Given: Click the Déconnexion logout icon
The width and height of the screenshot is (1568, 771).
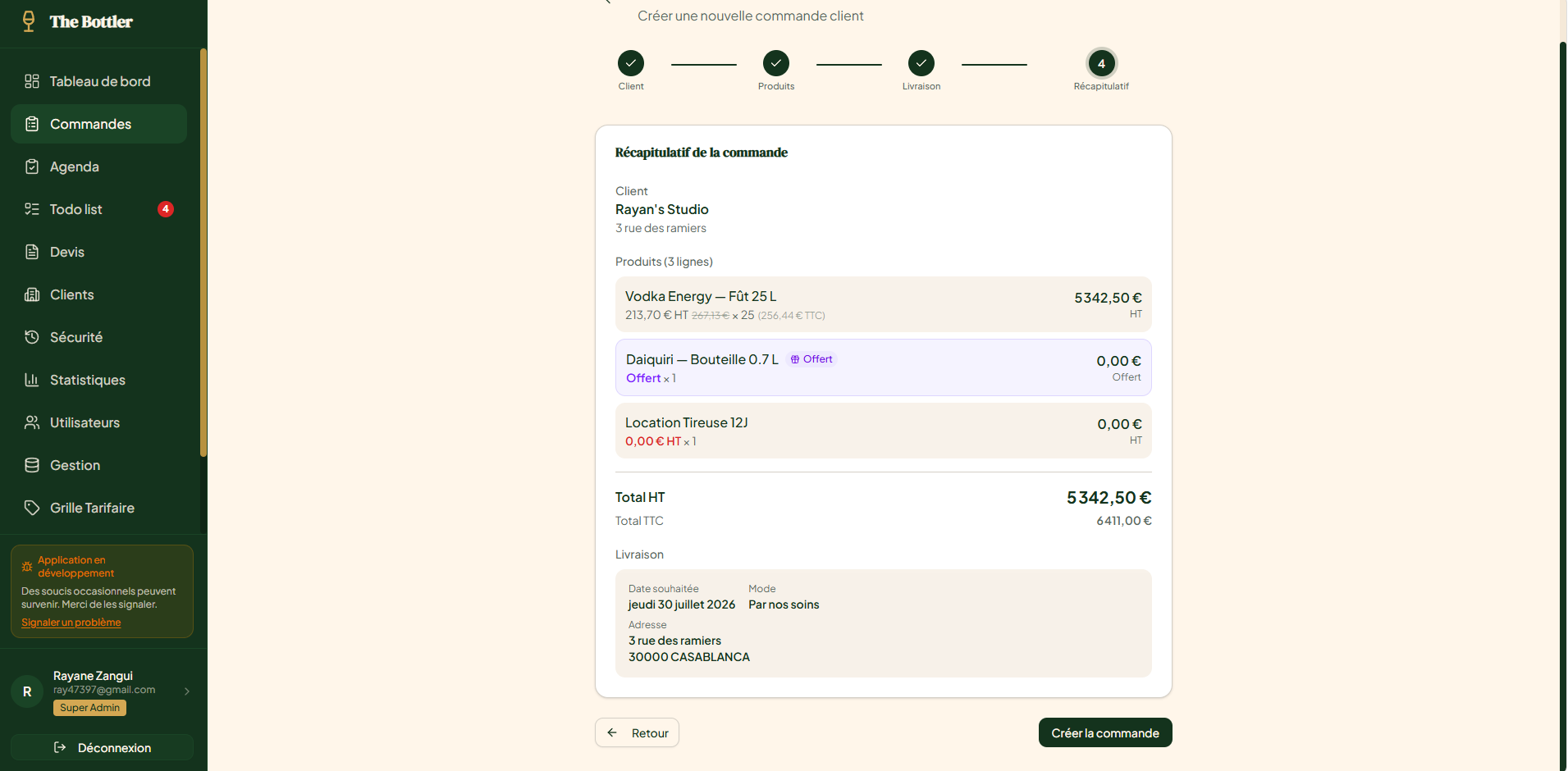Looking at the screenshot, I should (x=60, y=747).
